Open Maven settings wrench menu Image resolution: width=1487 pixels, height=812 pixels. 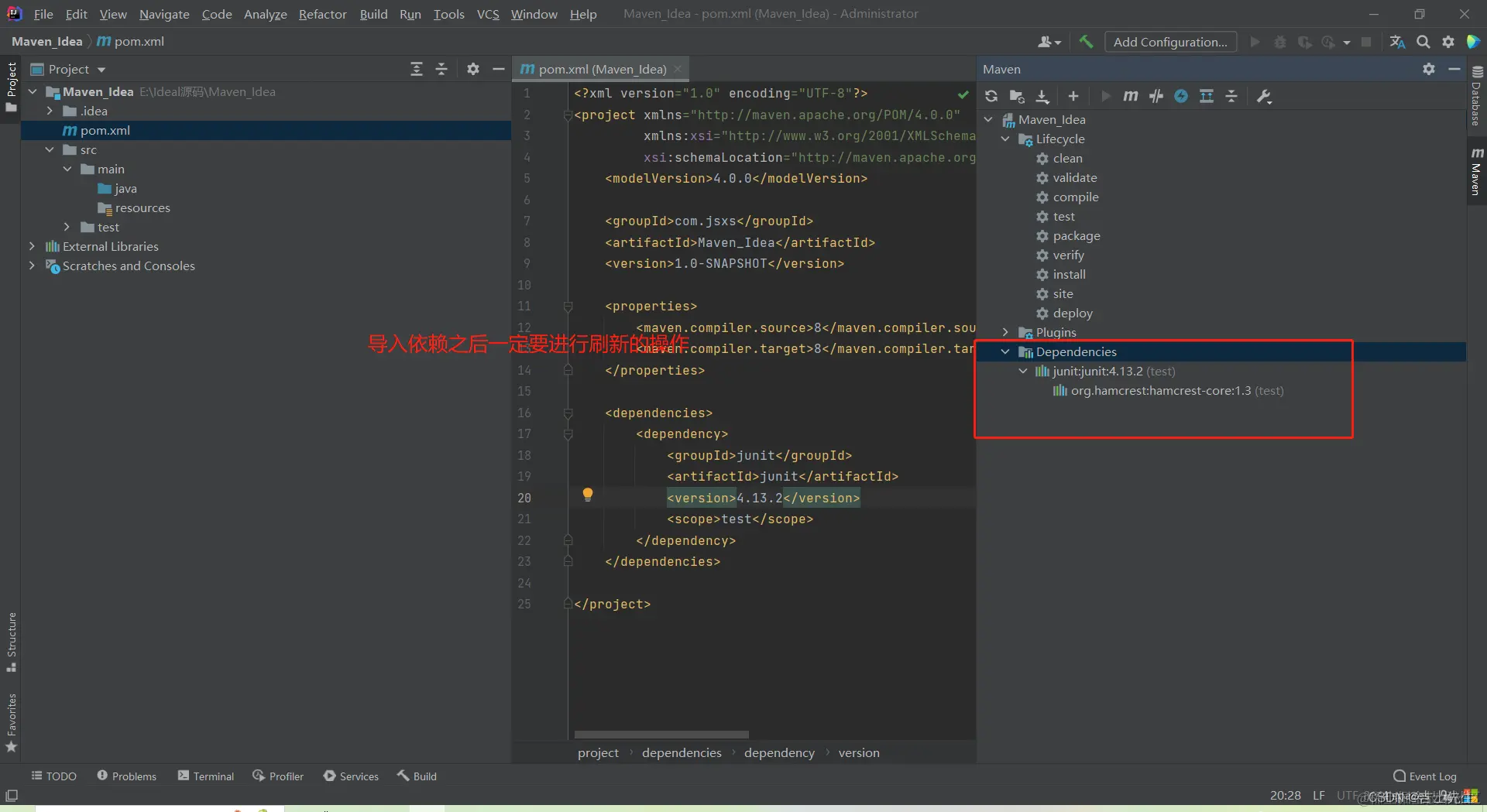point(1265,96)
